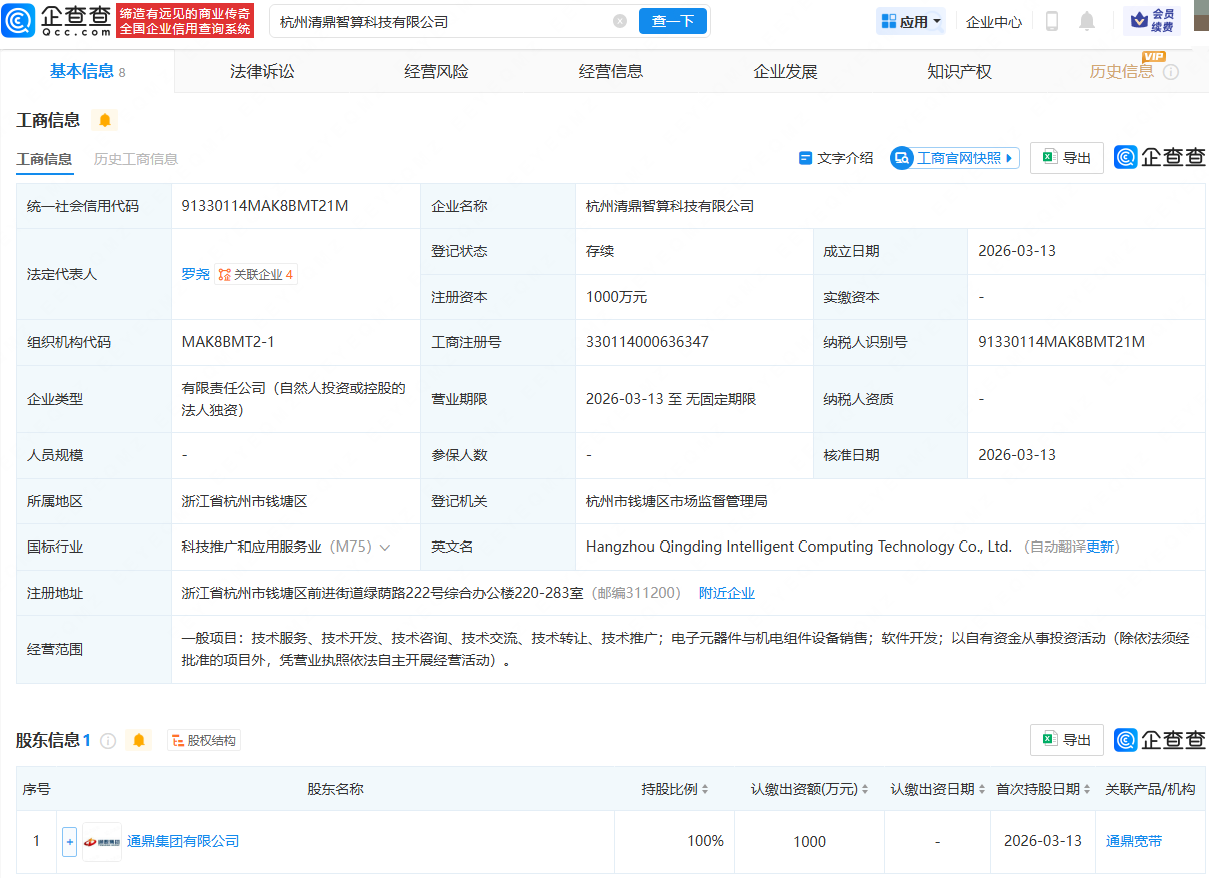Open the 附近企业 nearby companies link
The width and height of the screenshot is (1209, 878).
(727, 593)
